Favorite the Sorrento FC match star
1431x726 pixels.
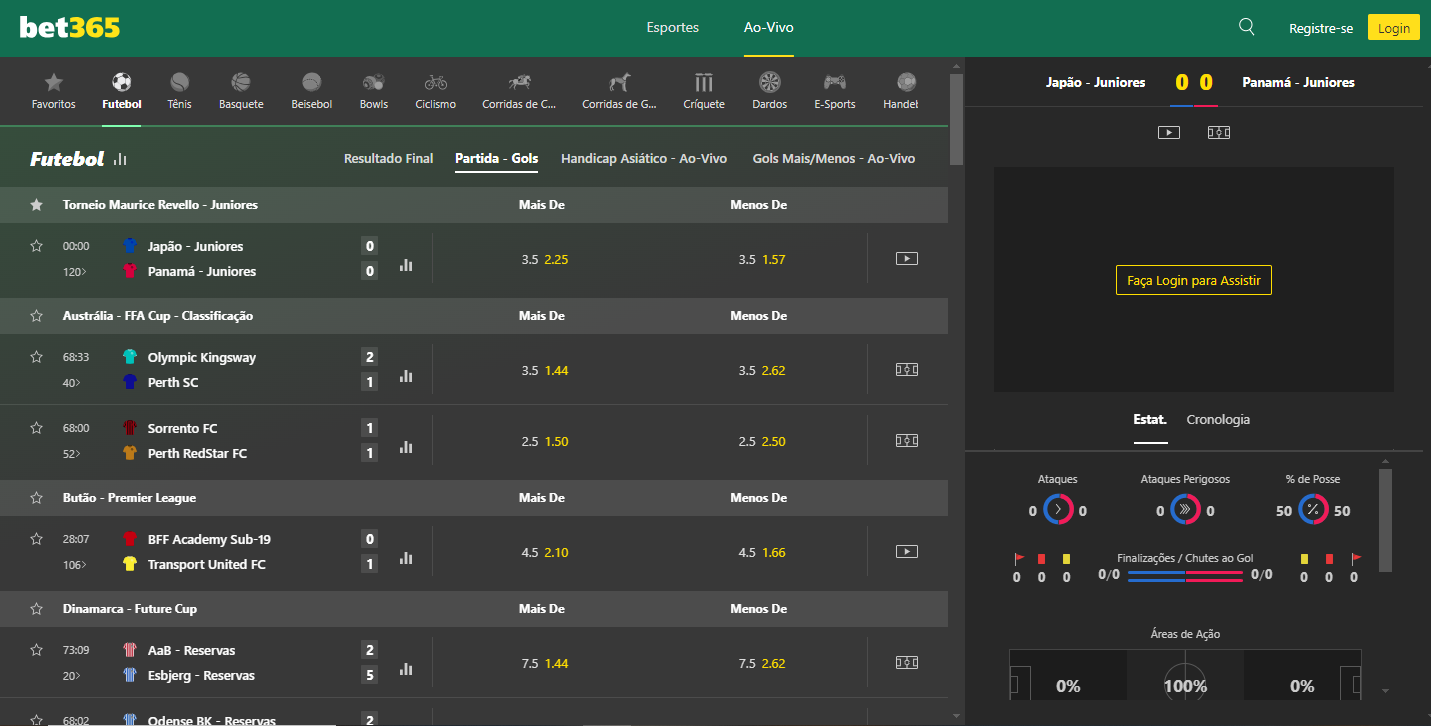(x=37, y=427)
